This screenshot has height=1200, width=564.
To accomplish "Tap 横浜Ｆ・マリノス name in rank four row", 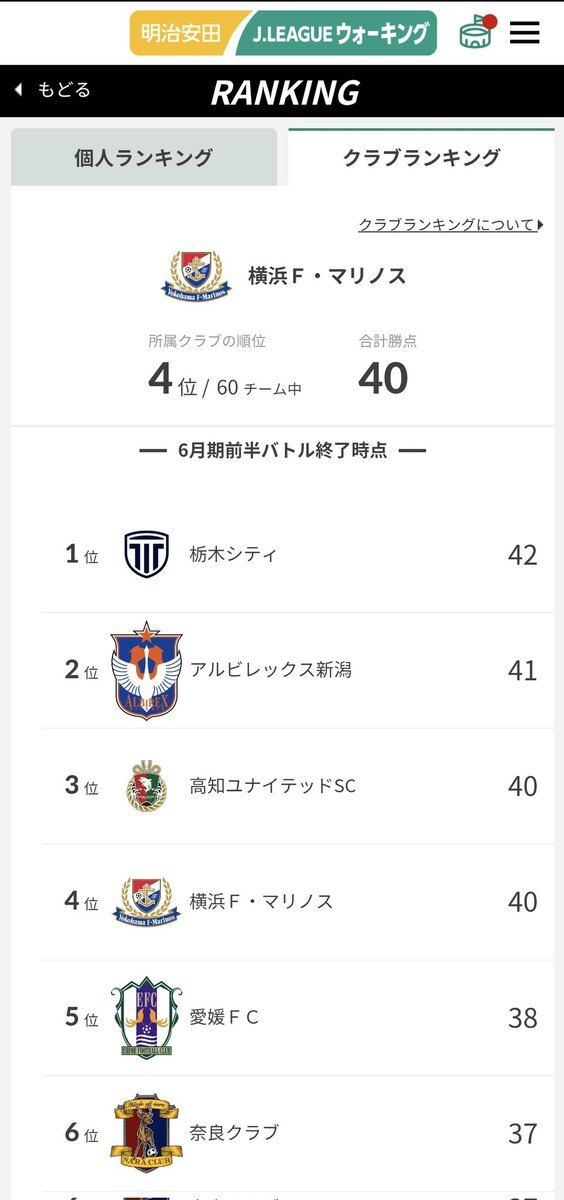I will click(262, 902).
